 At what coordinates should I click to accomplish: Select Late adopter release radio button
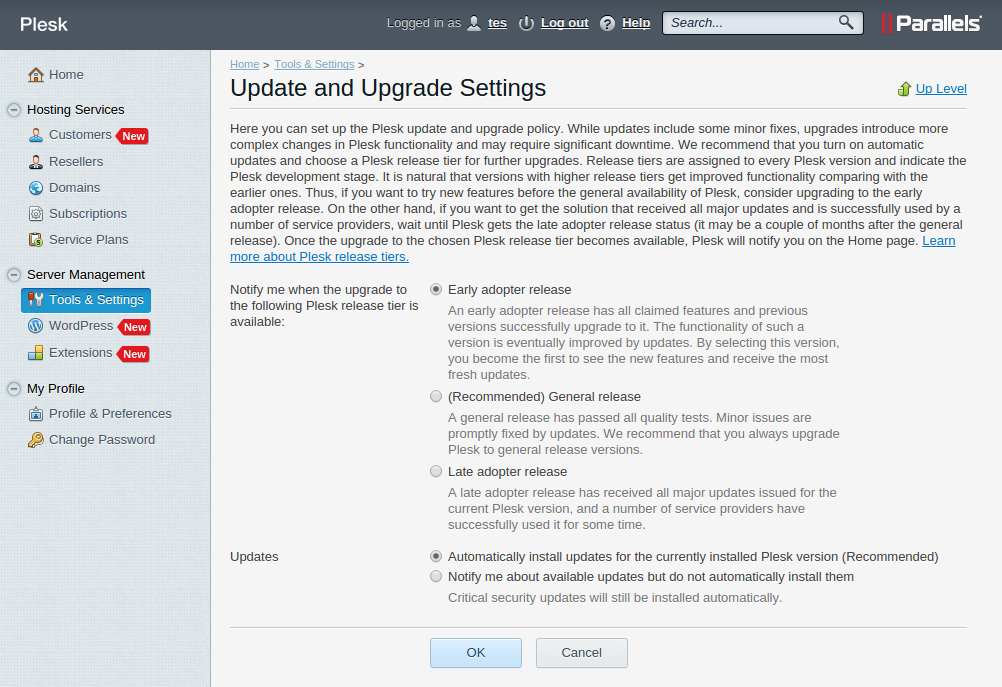click(436, 471)
